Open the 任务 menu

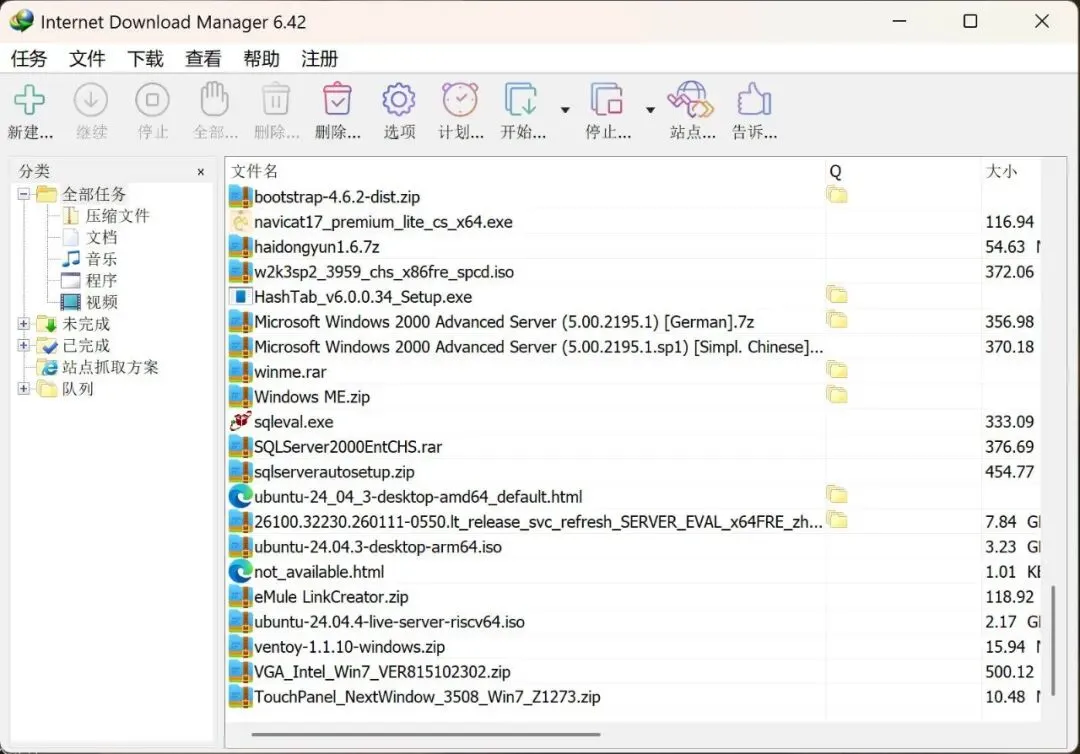[x=29, y=59]
